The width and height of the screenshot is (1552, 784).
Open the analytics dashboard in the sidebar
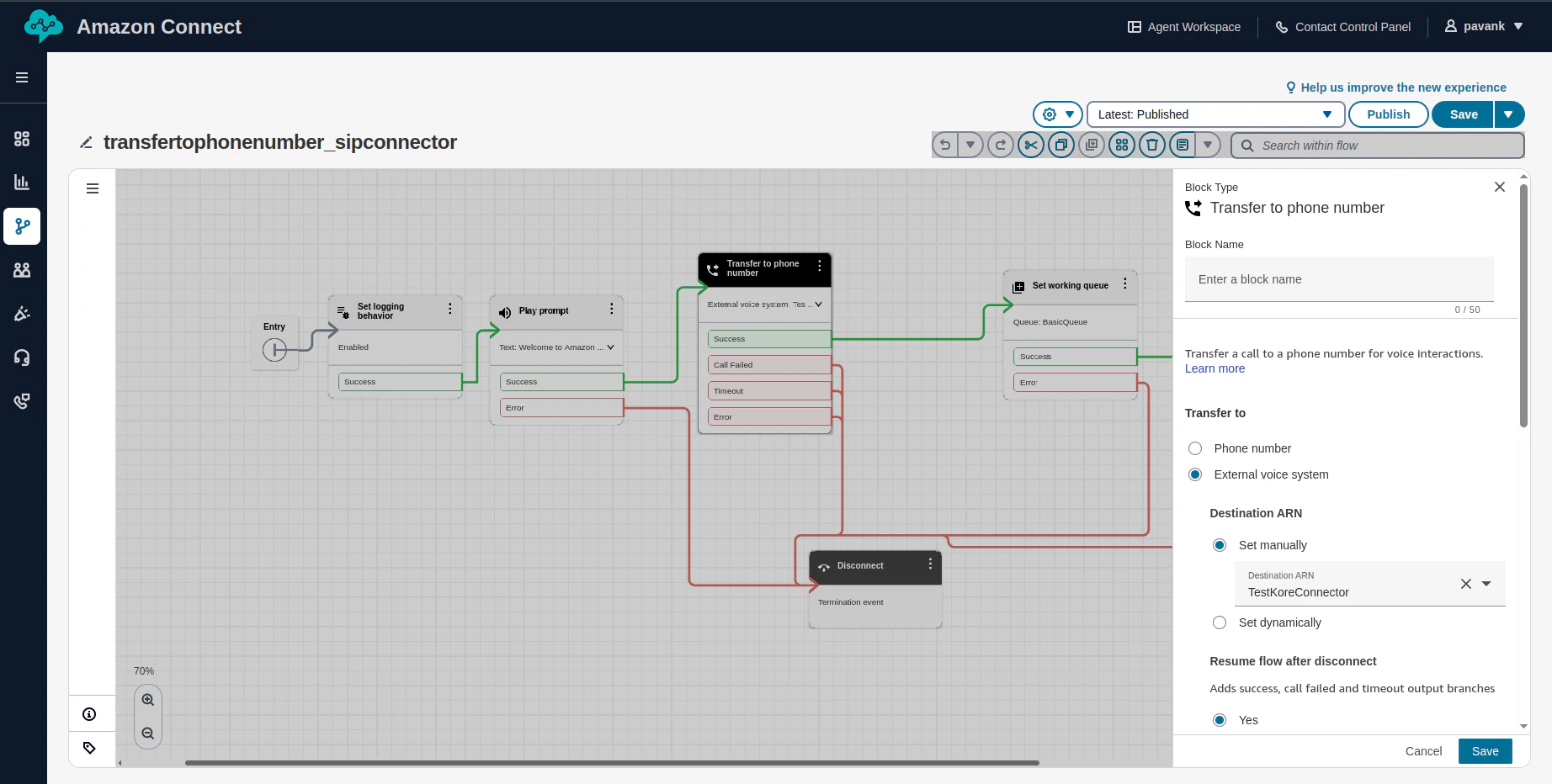(22, 182)
